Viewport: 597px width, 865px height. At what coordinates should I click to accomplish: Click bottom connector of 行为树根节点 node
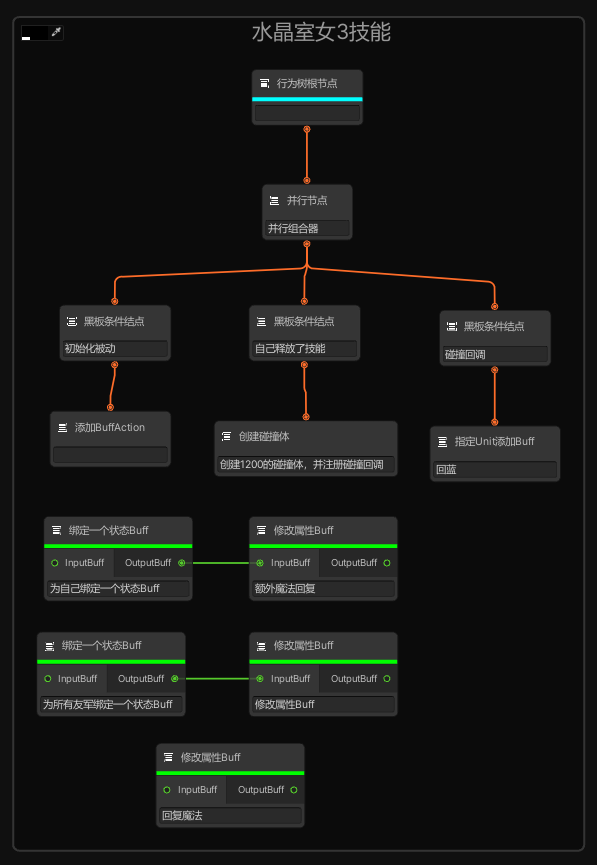pyautogui.click(x=307, y=129)
